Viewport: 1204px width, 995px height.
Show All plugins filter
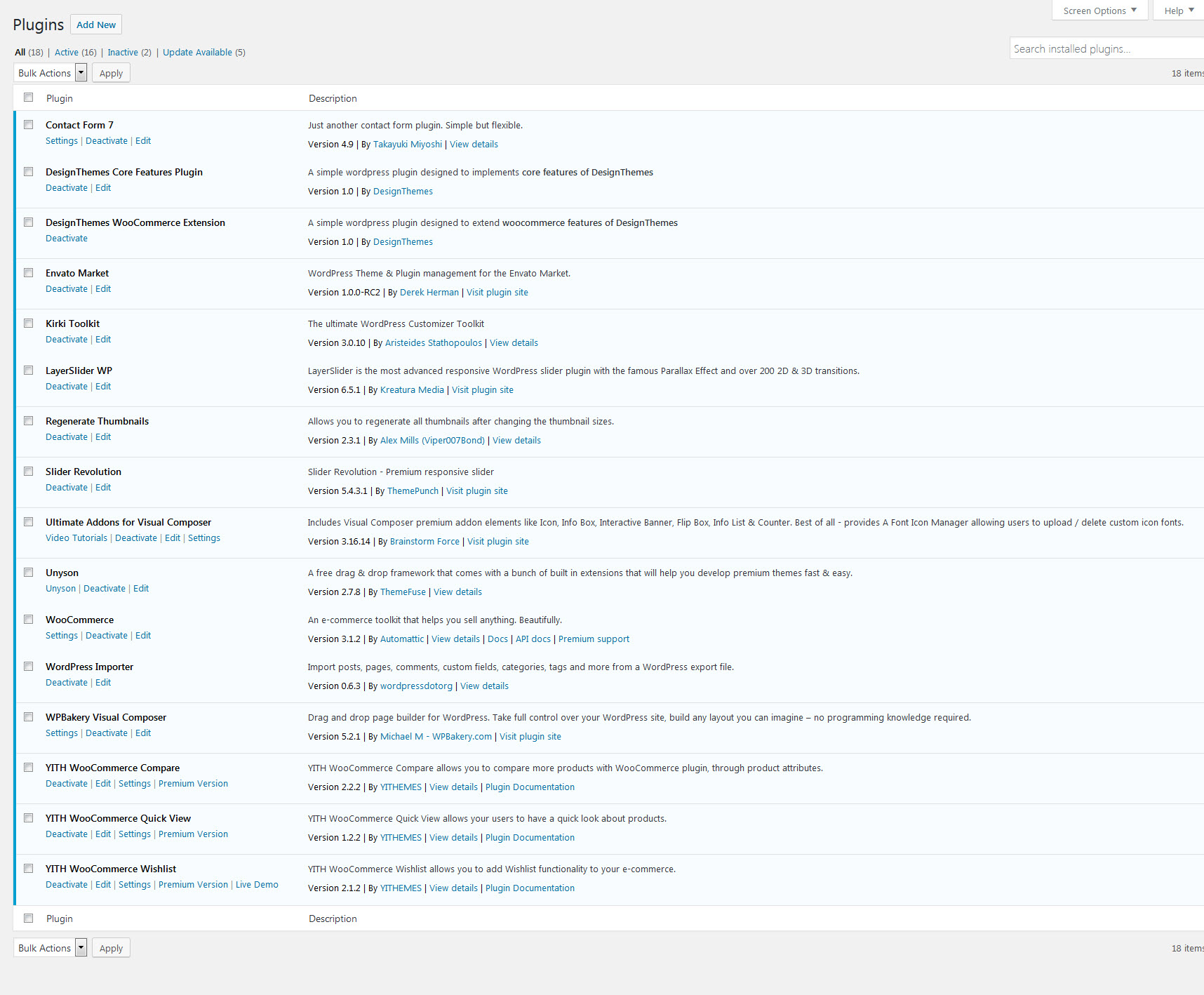pyautogui.click(x=20, y=53)
